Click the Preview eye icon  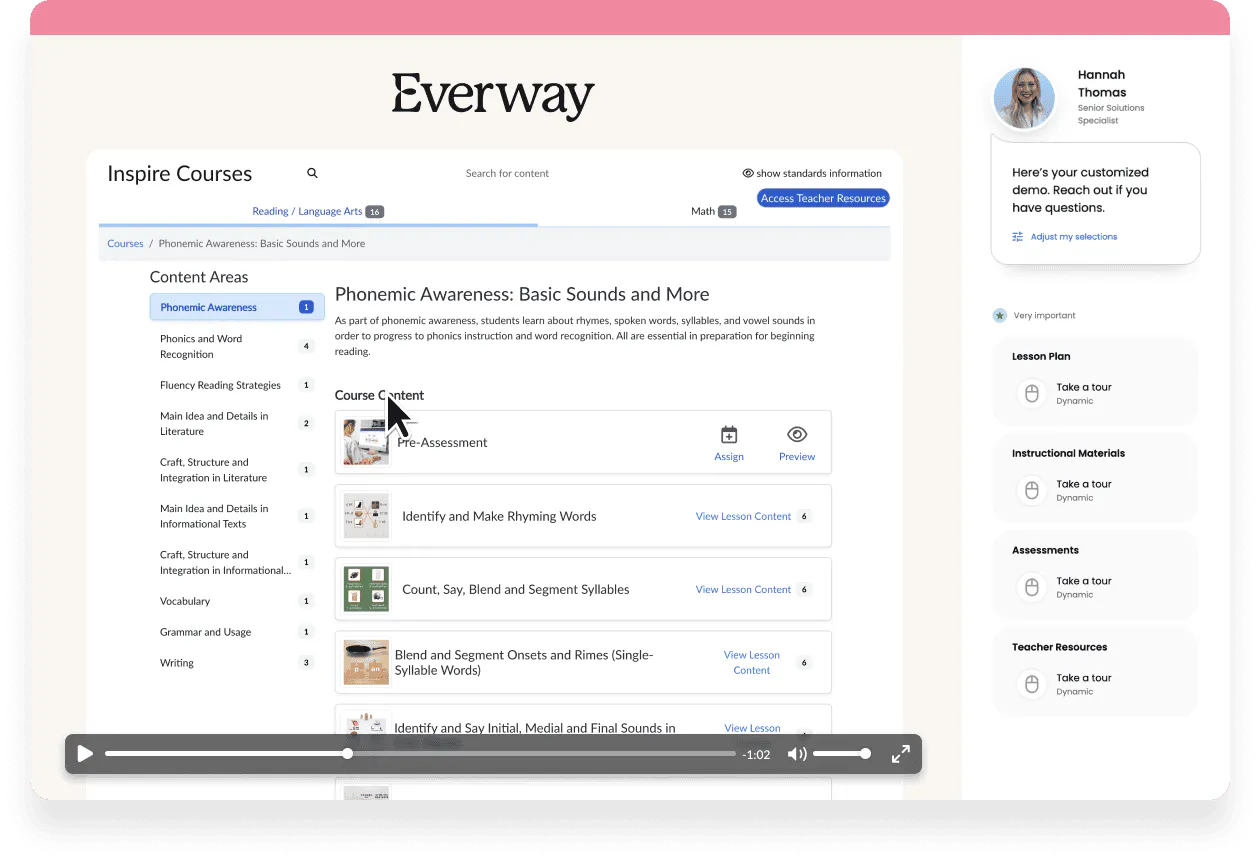point(797,434)
